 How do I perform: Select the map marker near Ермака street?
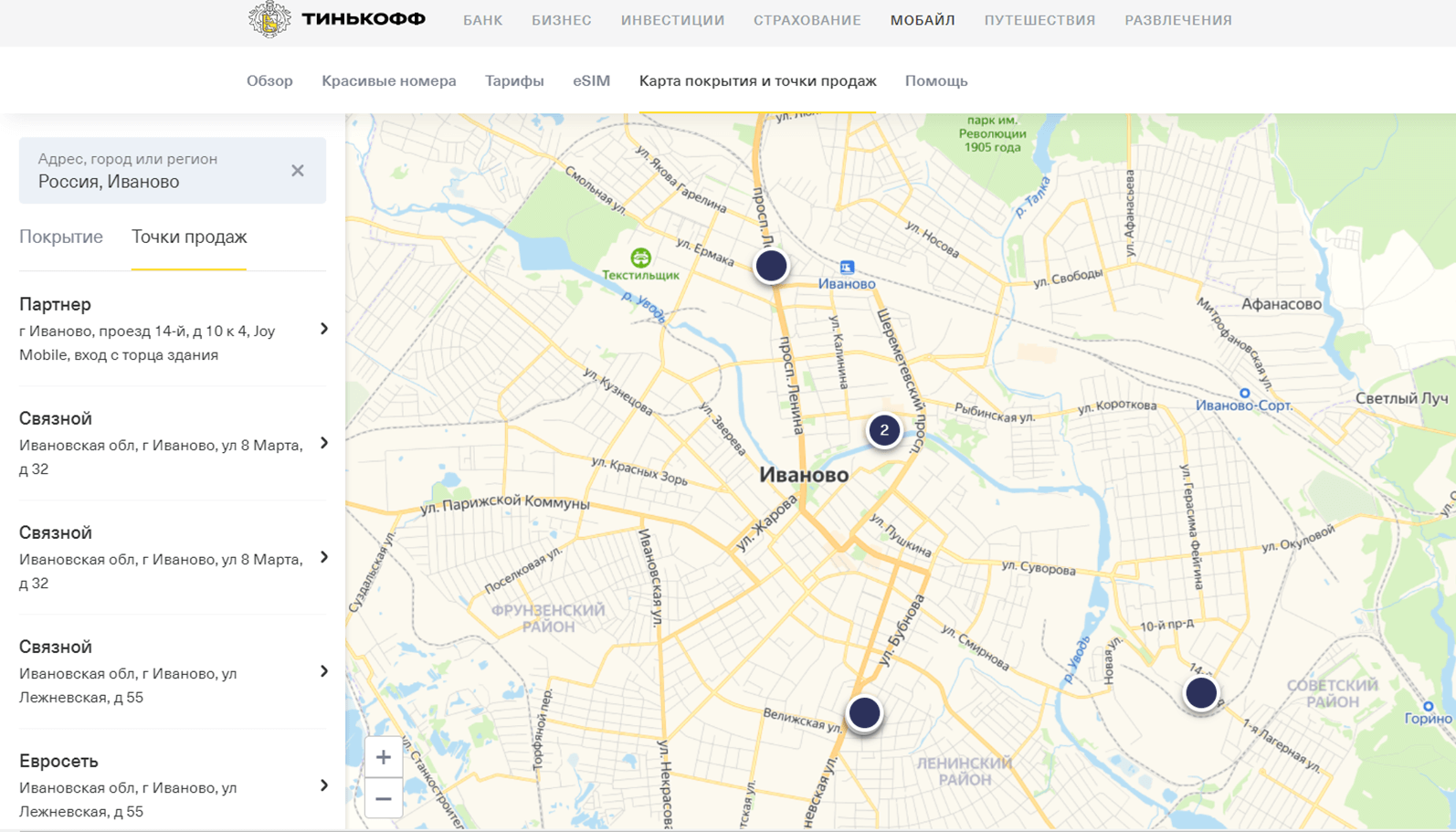[771, 266]
